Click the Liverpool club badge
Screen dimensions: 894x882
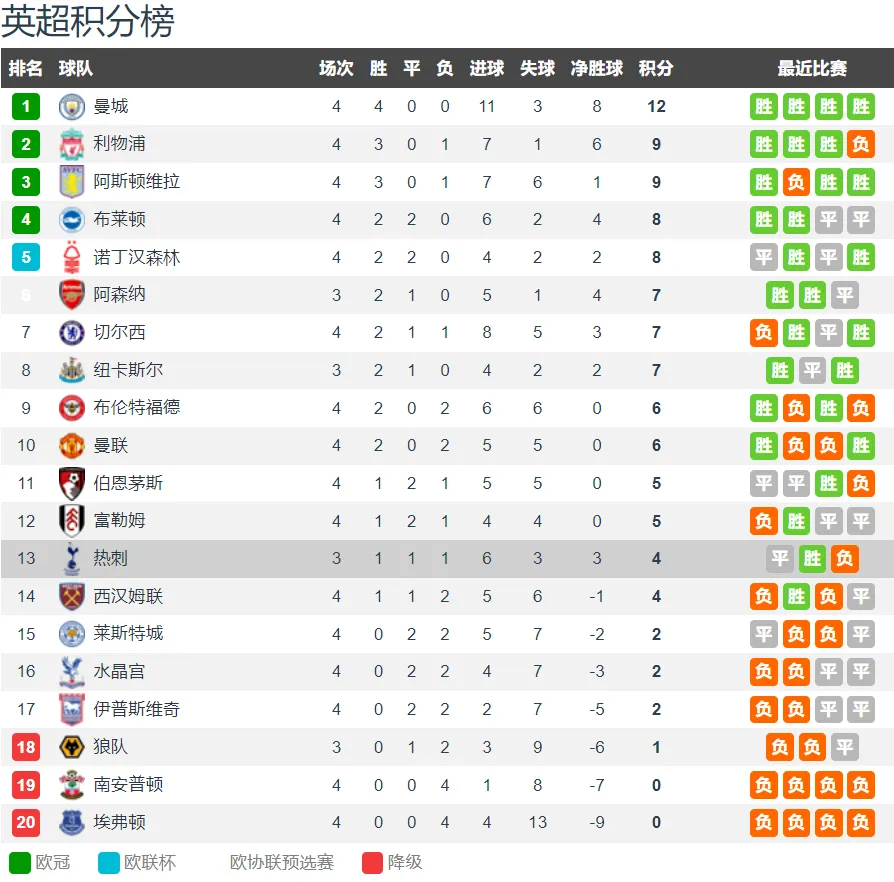[72, 144]
